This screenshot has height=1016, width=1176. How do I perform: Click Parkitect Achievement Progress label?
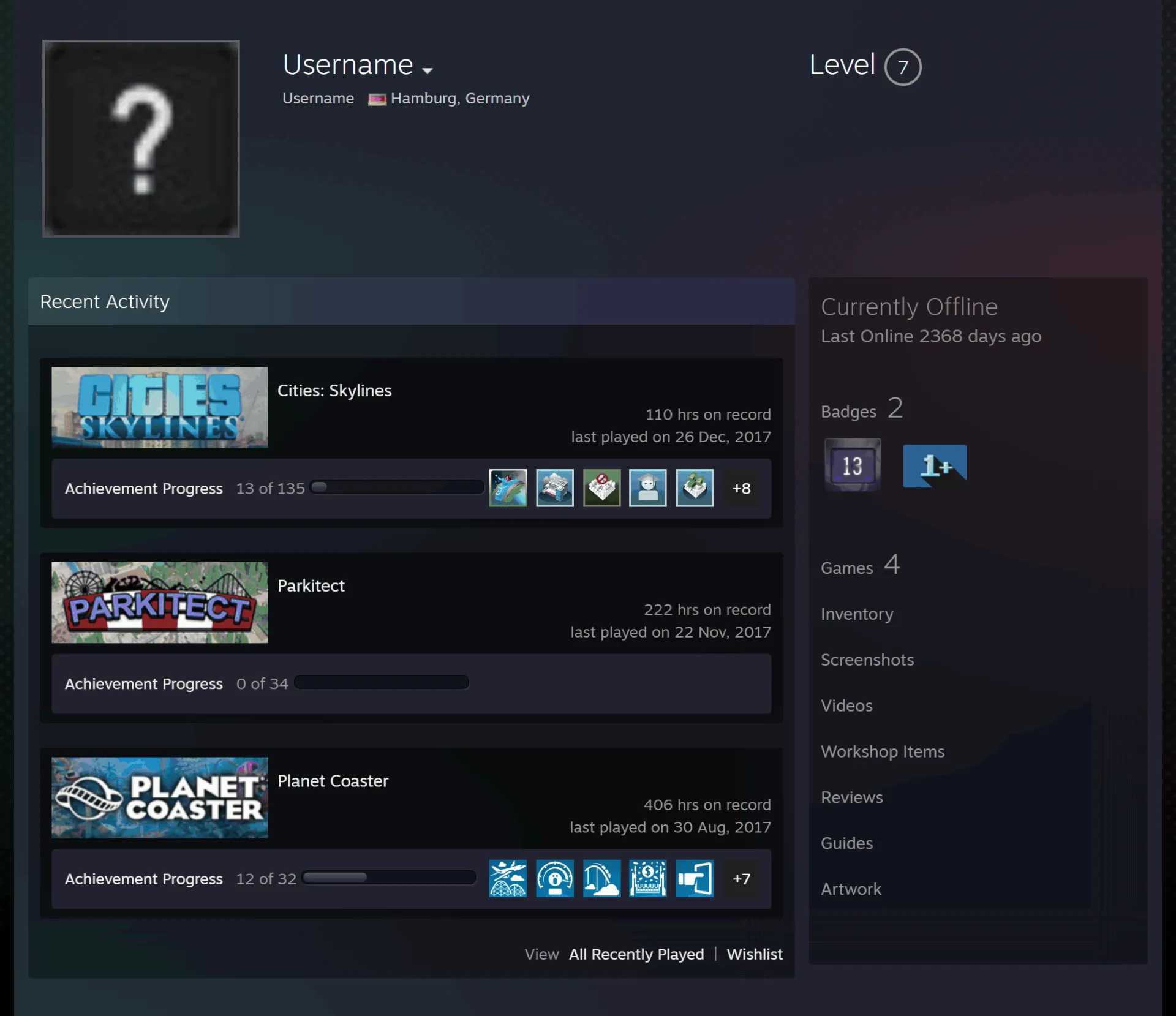coord(144,683)
